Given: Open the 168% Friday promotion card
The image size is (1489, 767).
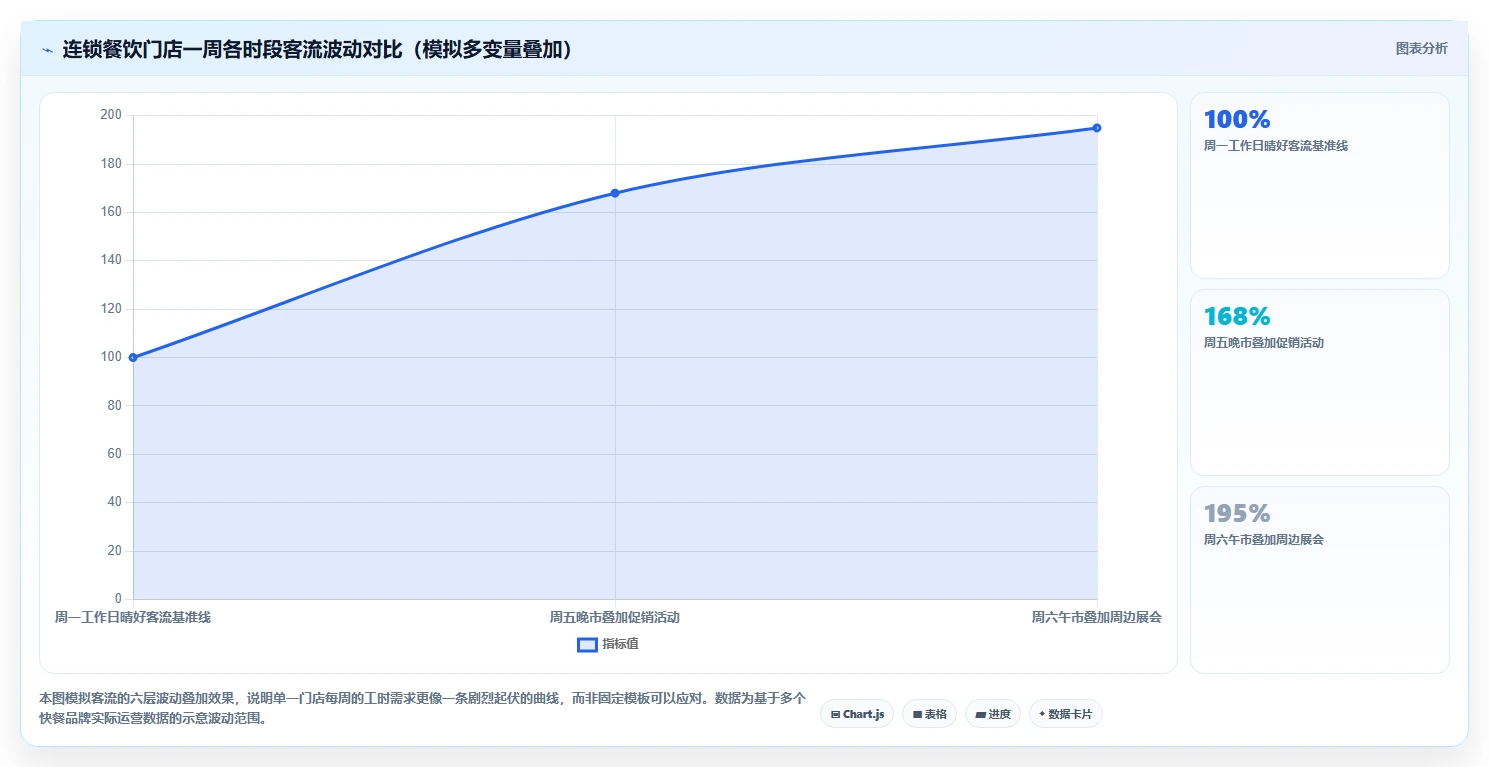Looking at the screenshot, I should point(1319,382).
